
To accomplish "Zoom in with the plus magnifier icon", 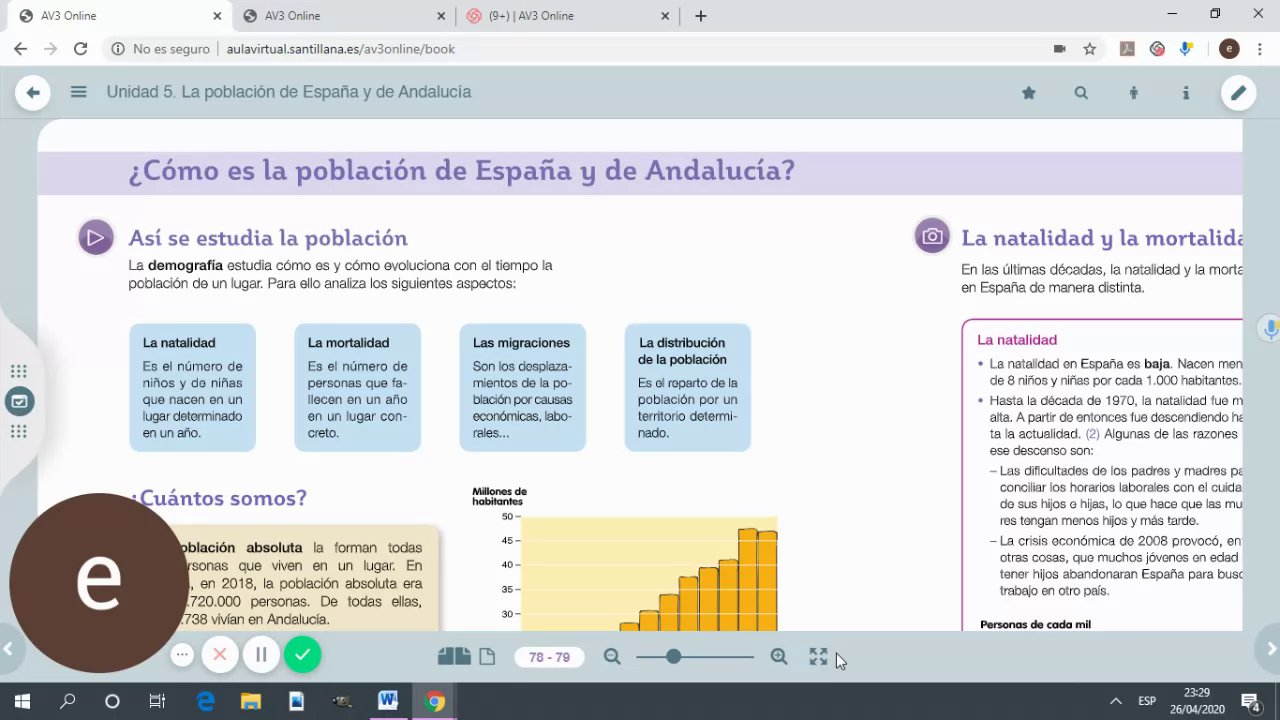I will (779, 657).
